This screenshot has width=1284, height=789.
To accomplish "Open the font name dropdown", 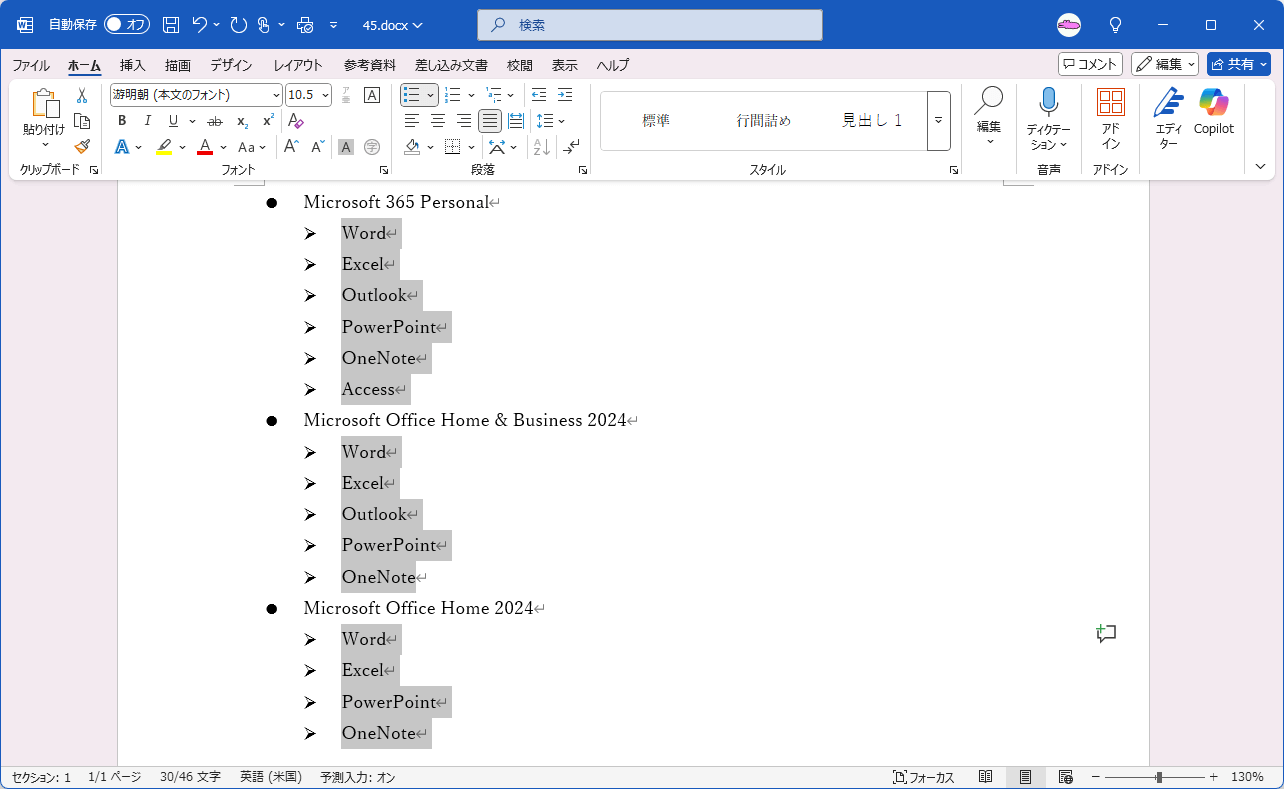I will [x=276, y=95].
